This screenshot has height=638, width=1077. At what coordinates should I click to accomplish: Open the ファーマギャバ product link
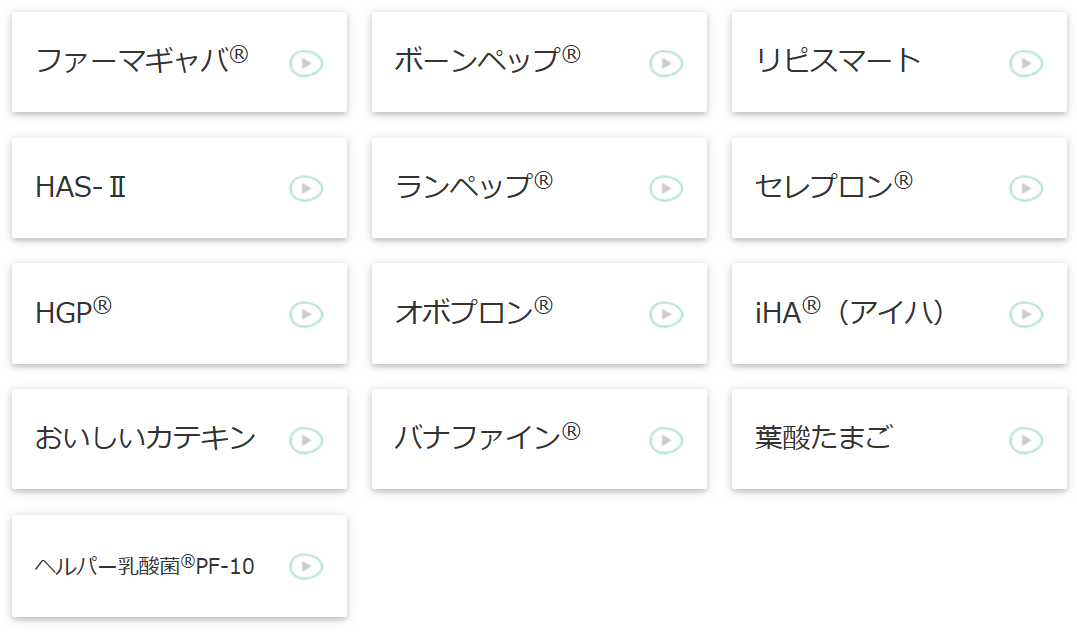pos(141,61)
